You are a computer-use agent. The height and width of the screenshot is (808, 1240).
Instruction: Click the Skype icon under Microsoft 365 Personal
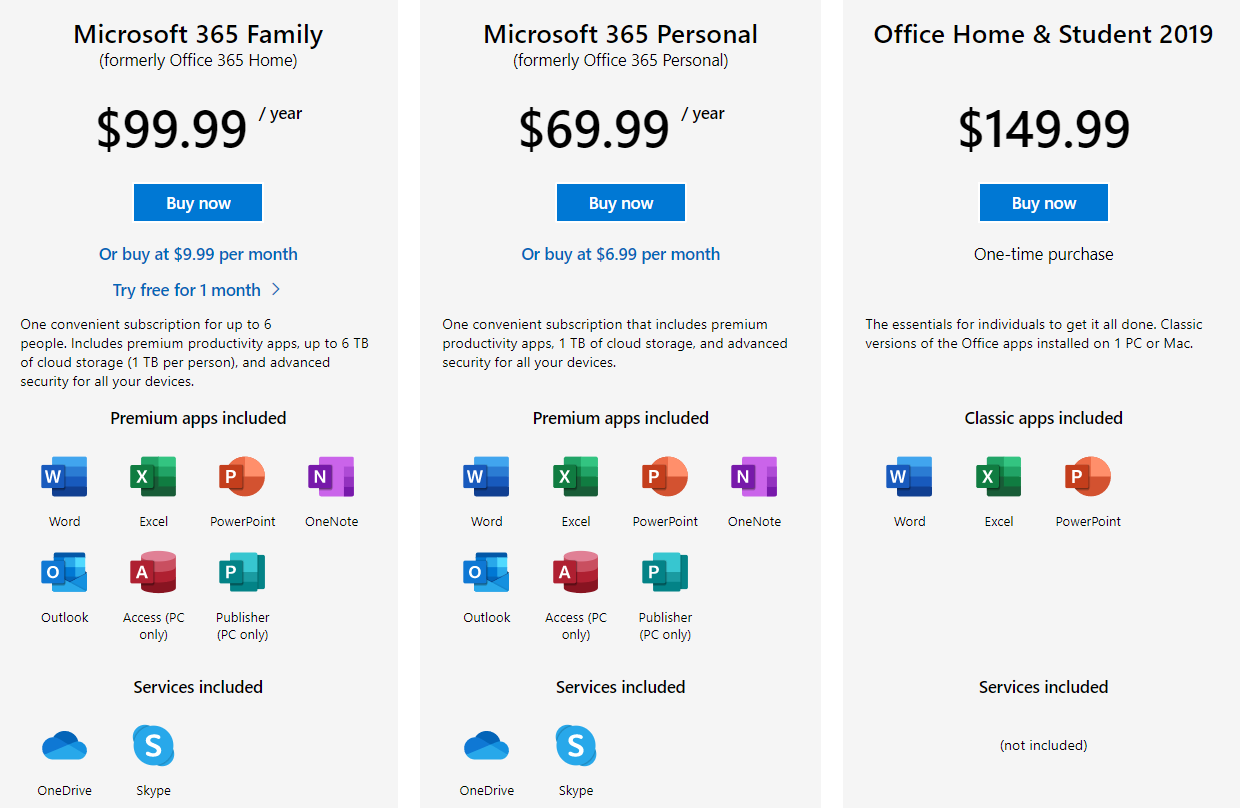576,745
